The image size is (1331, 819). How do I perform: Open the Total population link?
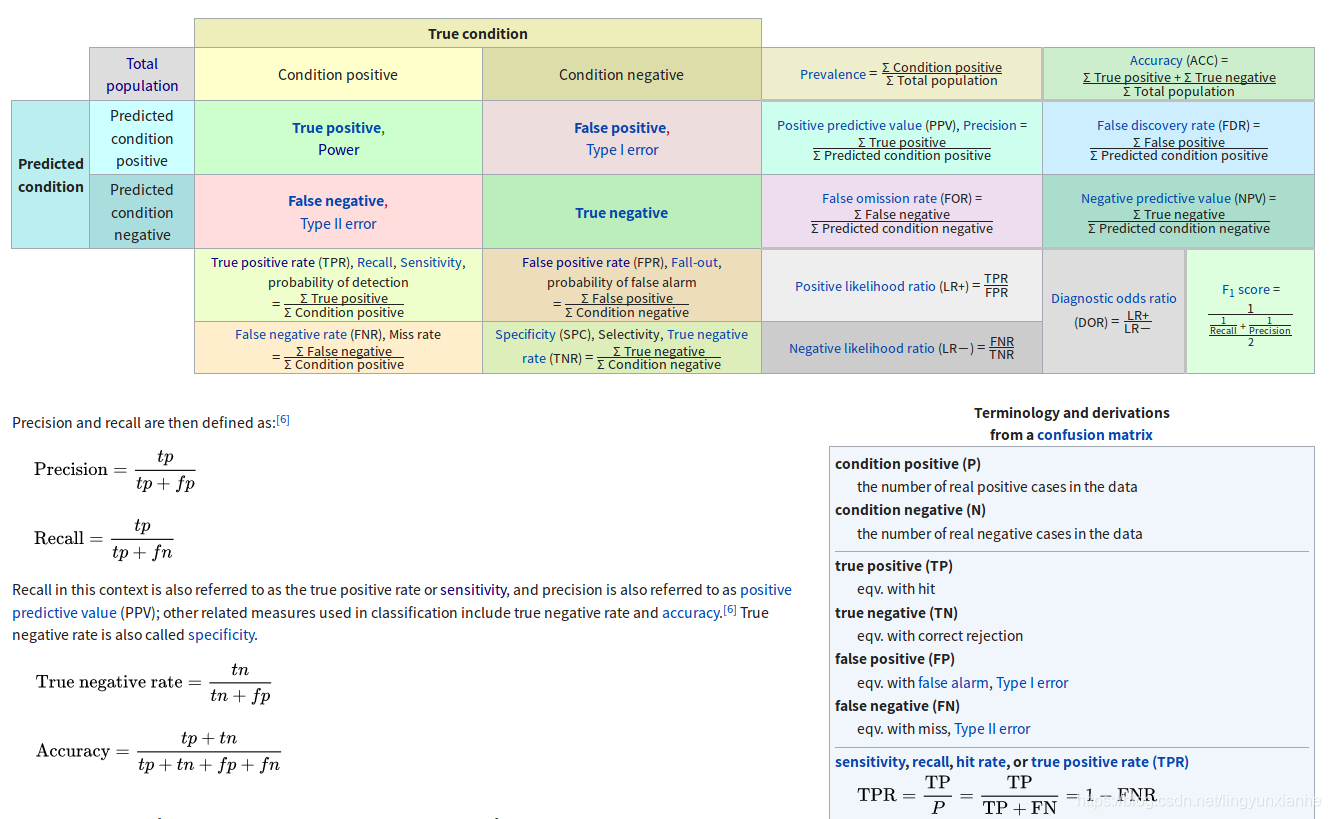[x=142, y=75]
